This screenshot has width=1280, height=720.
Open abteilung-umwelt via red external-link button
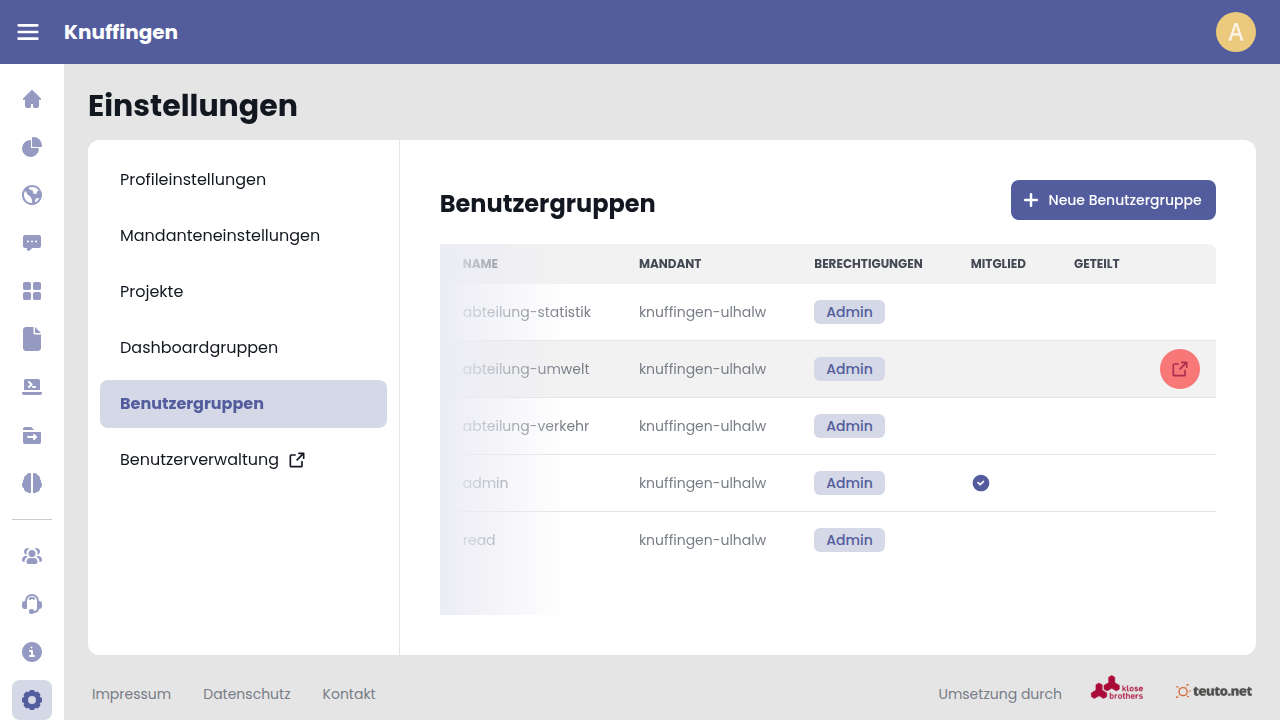[x=1179, y=369]
